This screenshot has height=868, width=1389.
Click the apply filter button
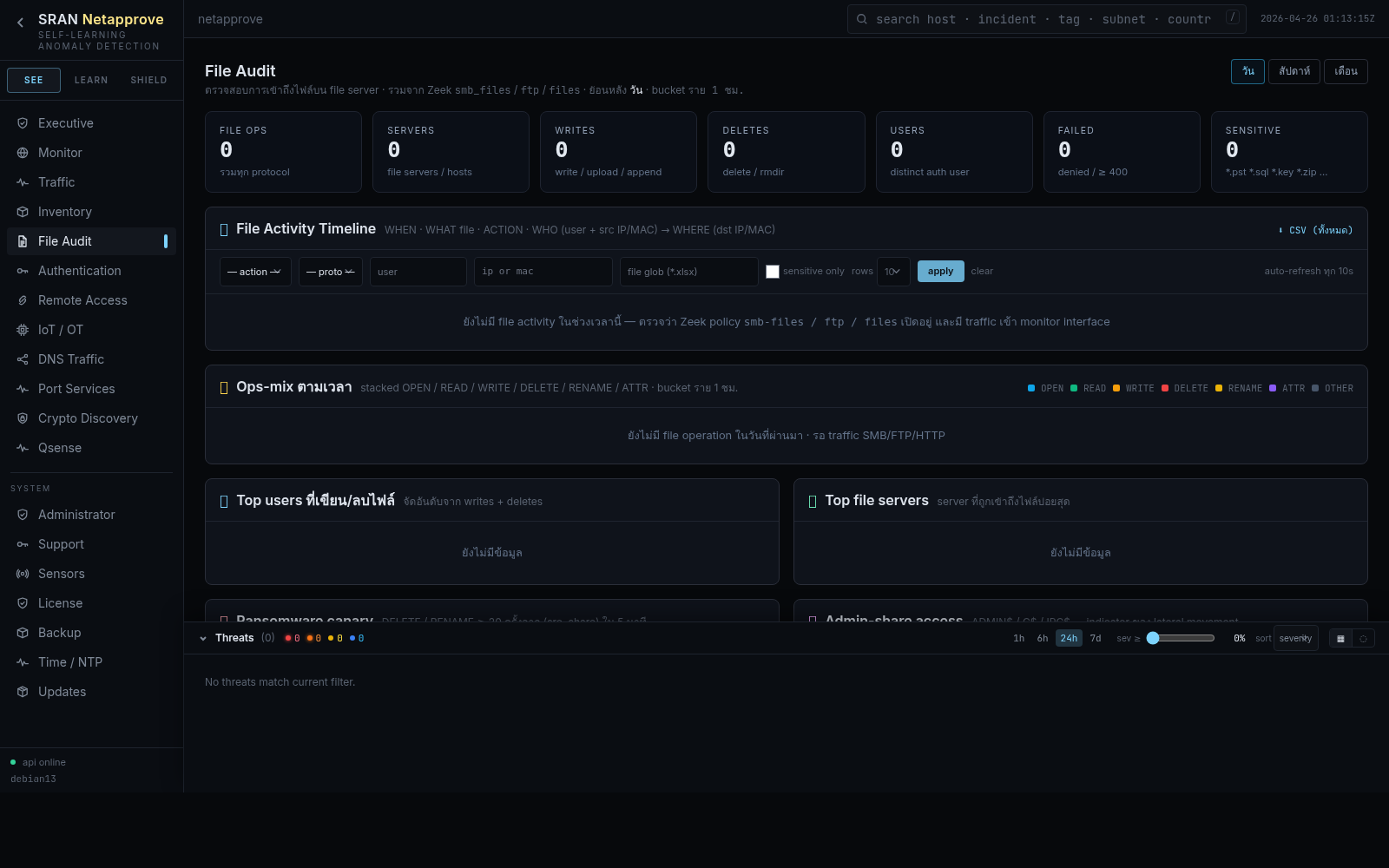[940, 272]
